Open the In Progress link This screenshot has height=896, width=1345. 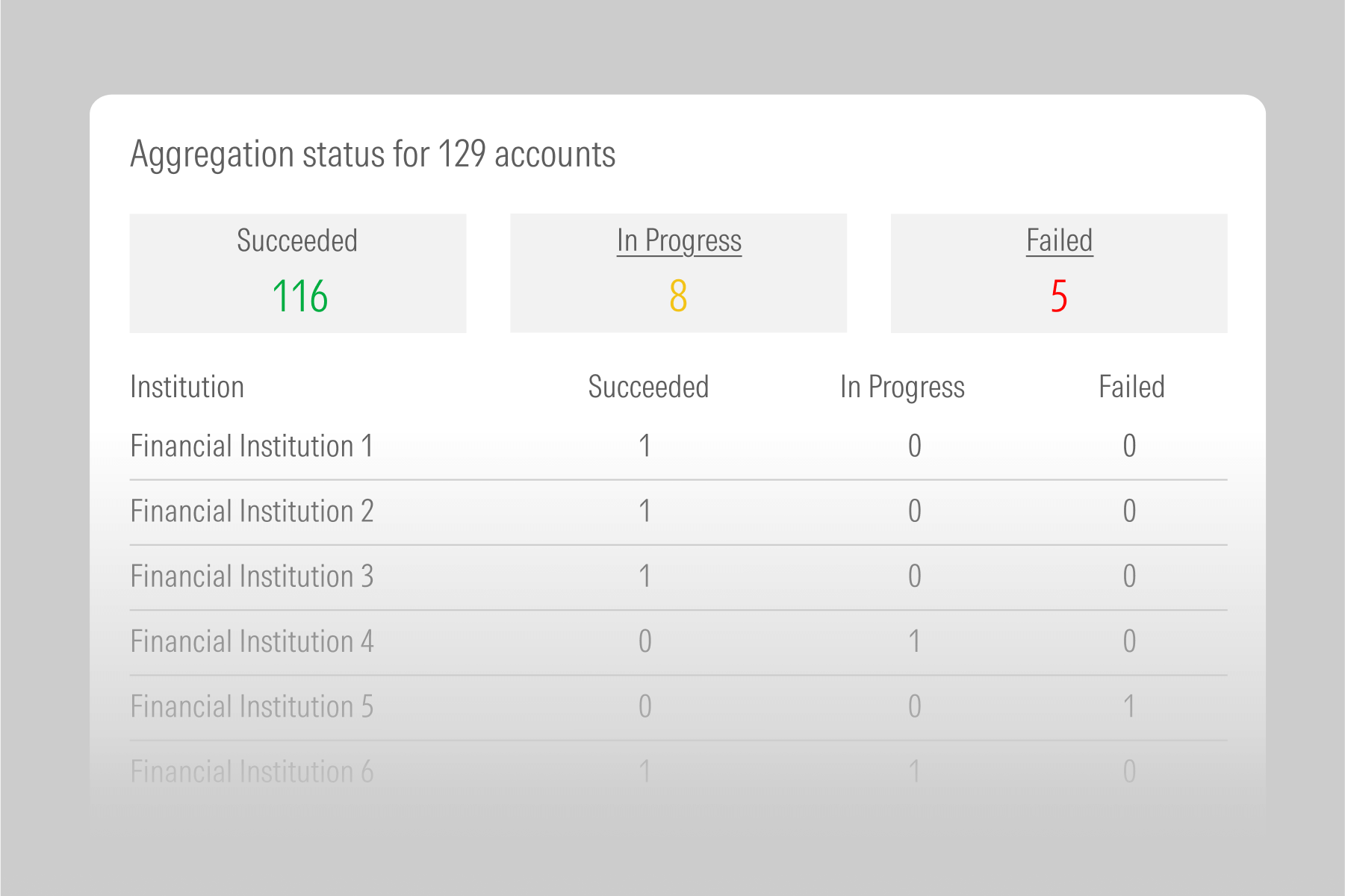tap(678, 241)
